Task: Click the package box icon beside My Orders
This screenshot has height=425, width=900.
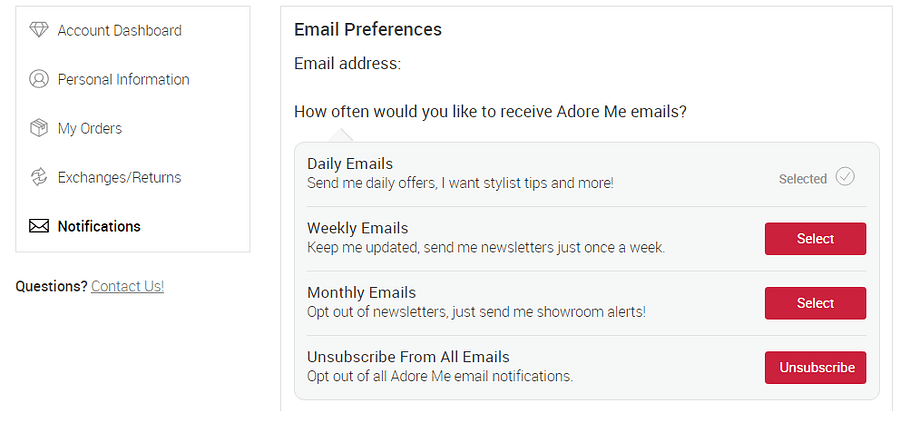Action: [39, 128]
